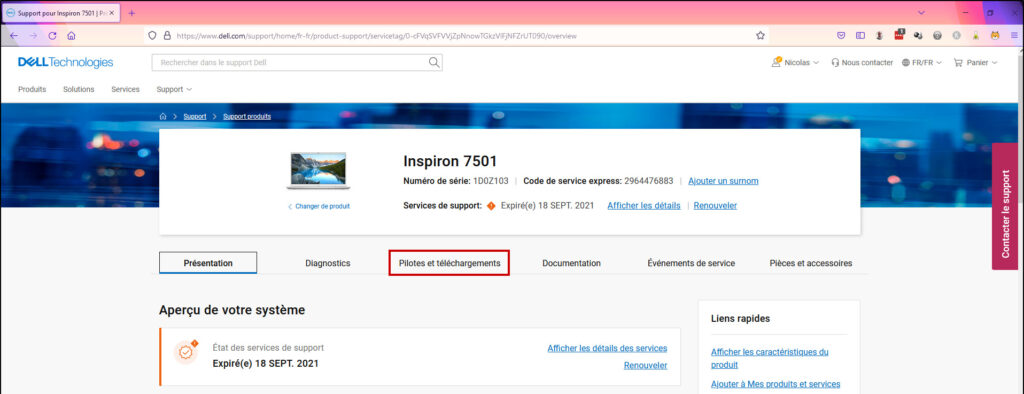Open the Documentation tab
The image size is (1024, 394).
tap(571, 263)
